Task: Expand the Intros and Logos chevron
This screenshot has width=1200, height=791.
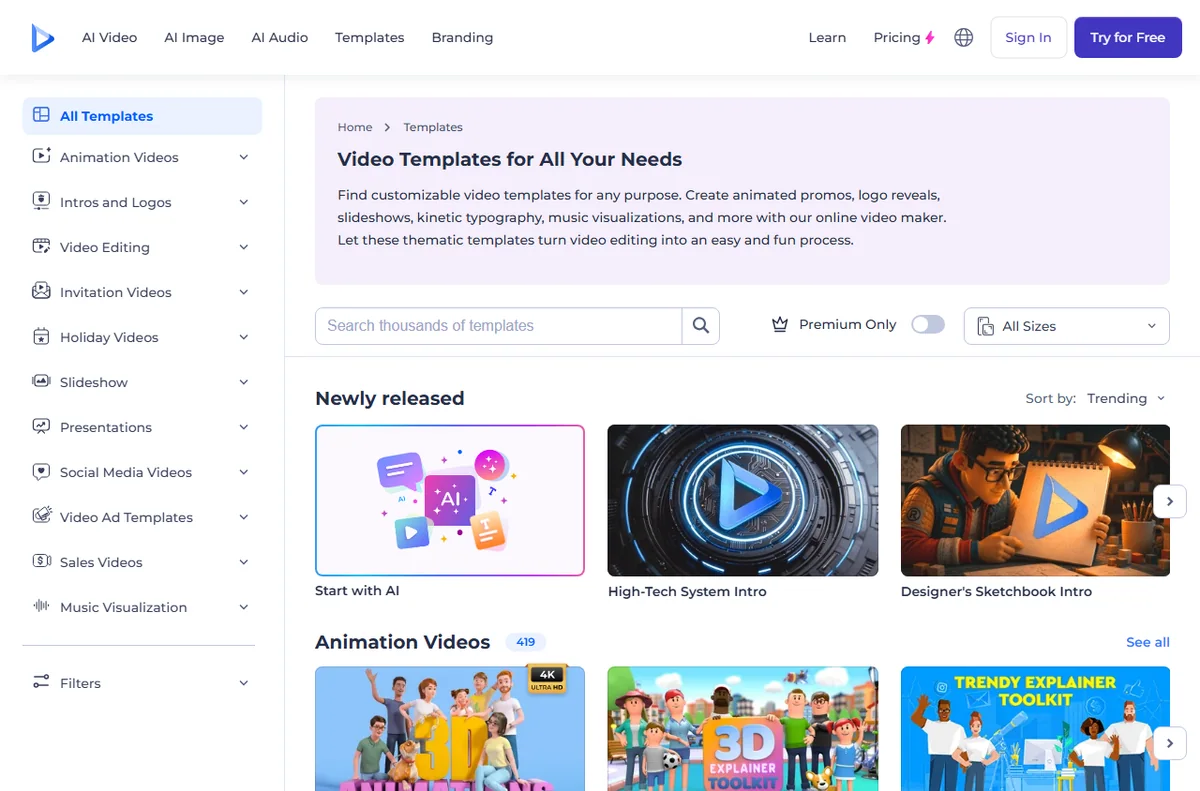Action: point(244,202)
